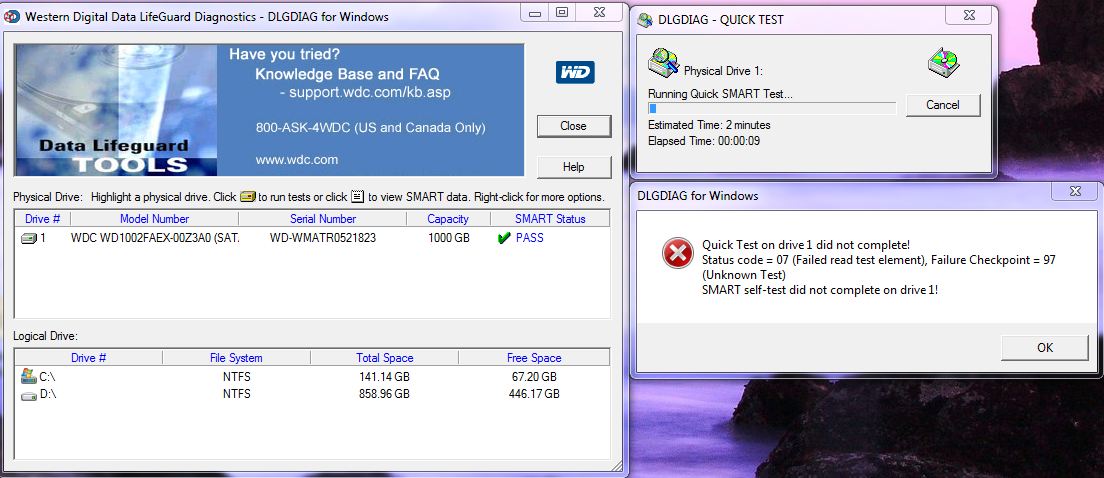Click the red error icon in DLGDIAG dialog

pyautogui.click(x=677, y=253)
